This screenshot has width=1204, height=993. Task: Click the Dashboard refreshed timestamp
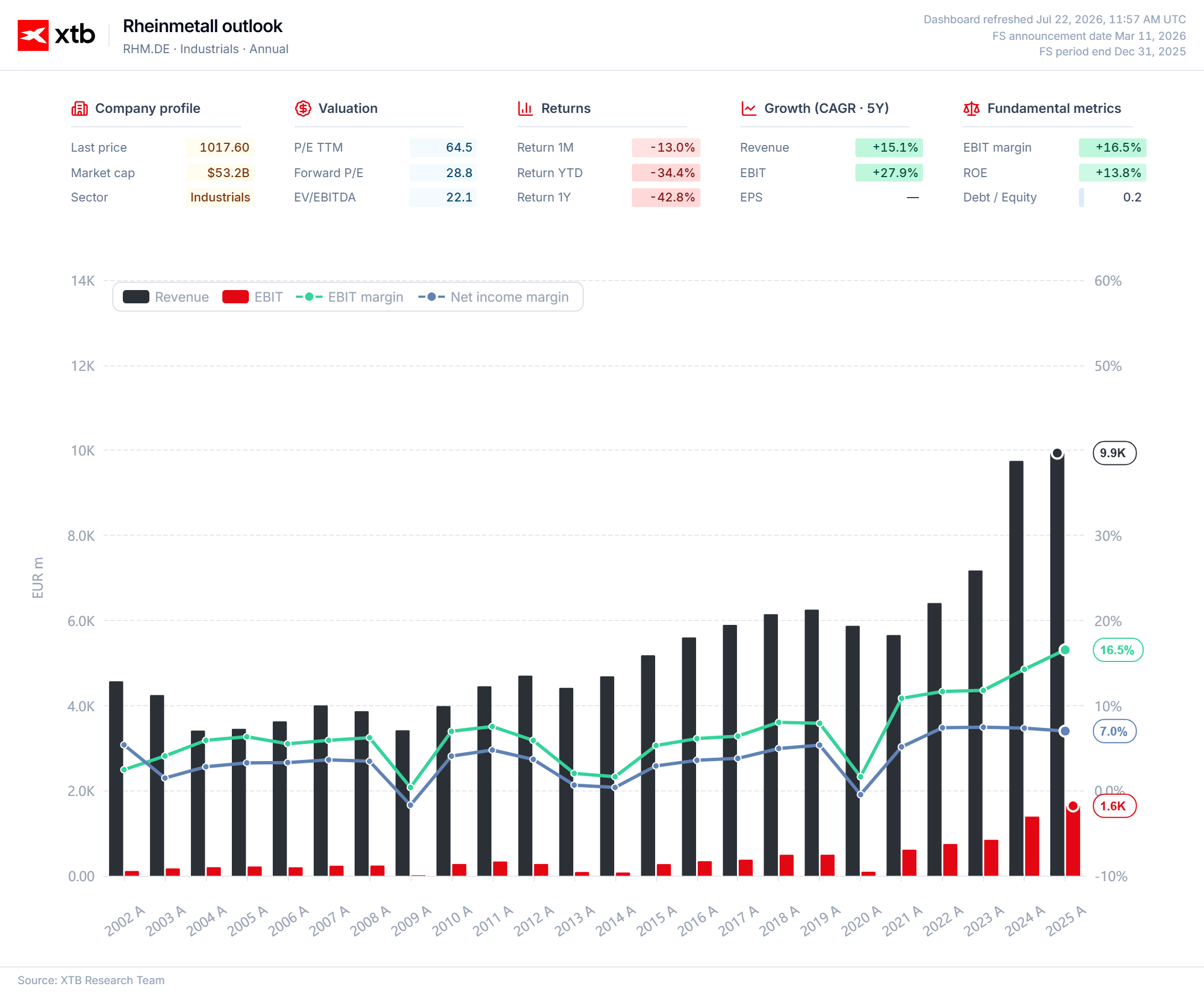1054,19
